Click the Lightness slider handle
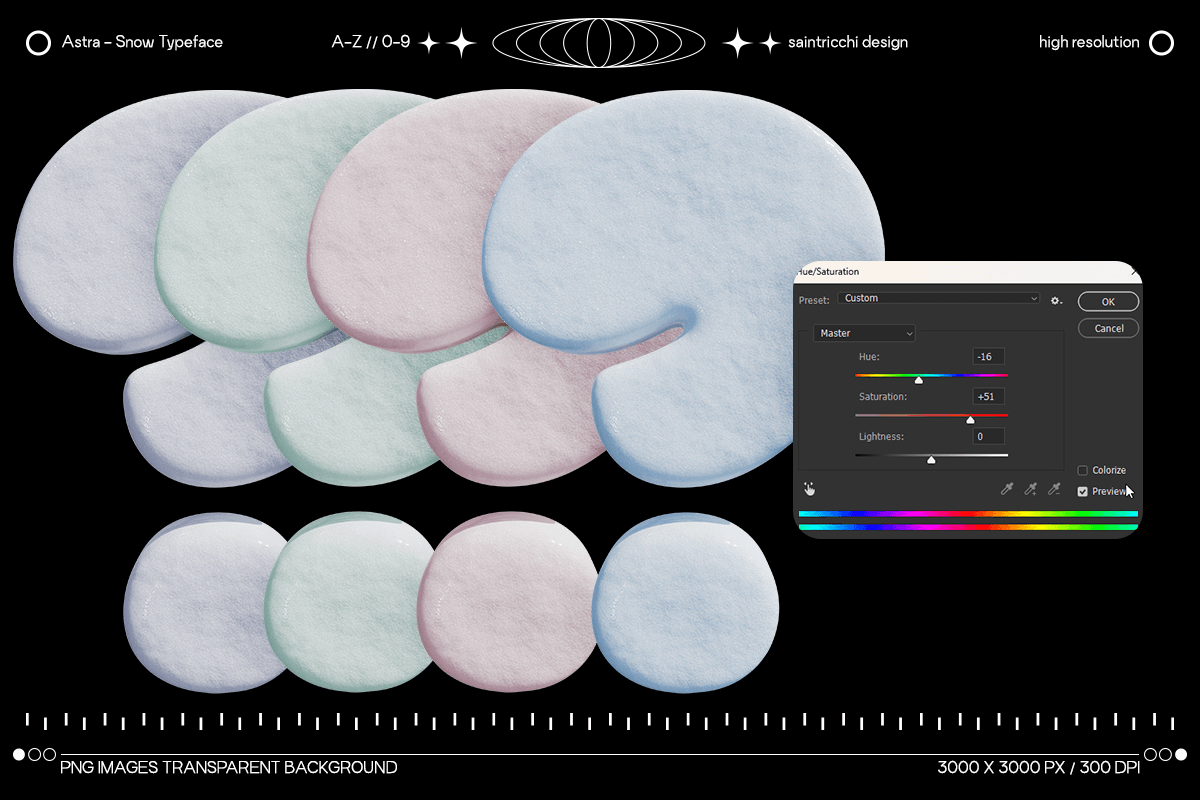Screen dimensions: 1200x800 point(931,460)
